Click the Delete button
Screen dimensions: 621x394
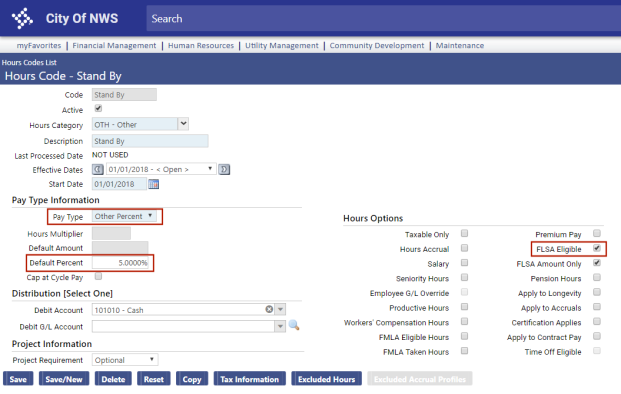click(x=113, y=379)
